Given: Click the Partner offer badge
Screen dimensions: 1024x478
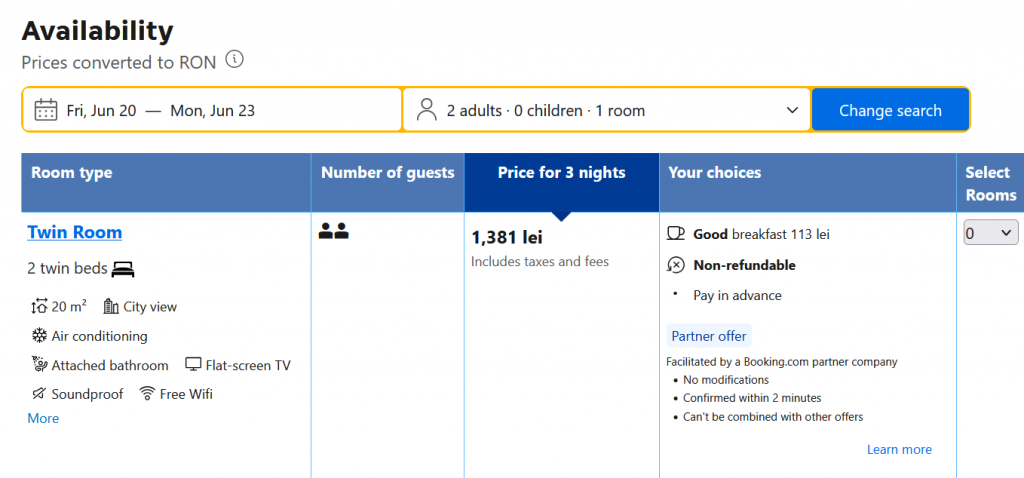Looking at the screenshot, I should point(708,336).
